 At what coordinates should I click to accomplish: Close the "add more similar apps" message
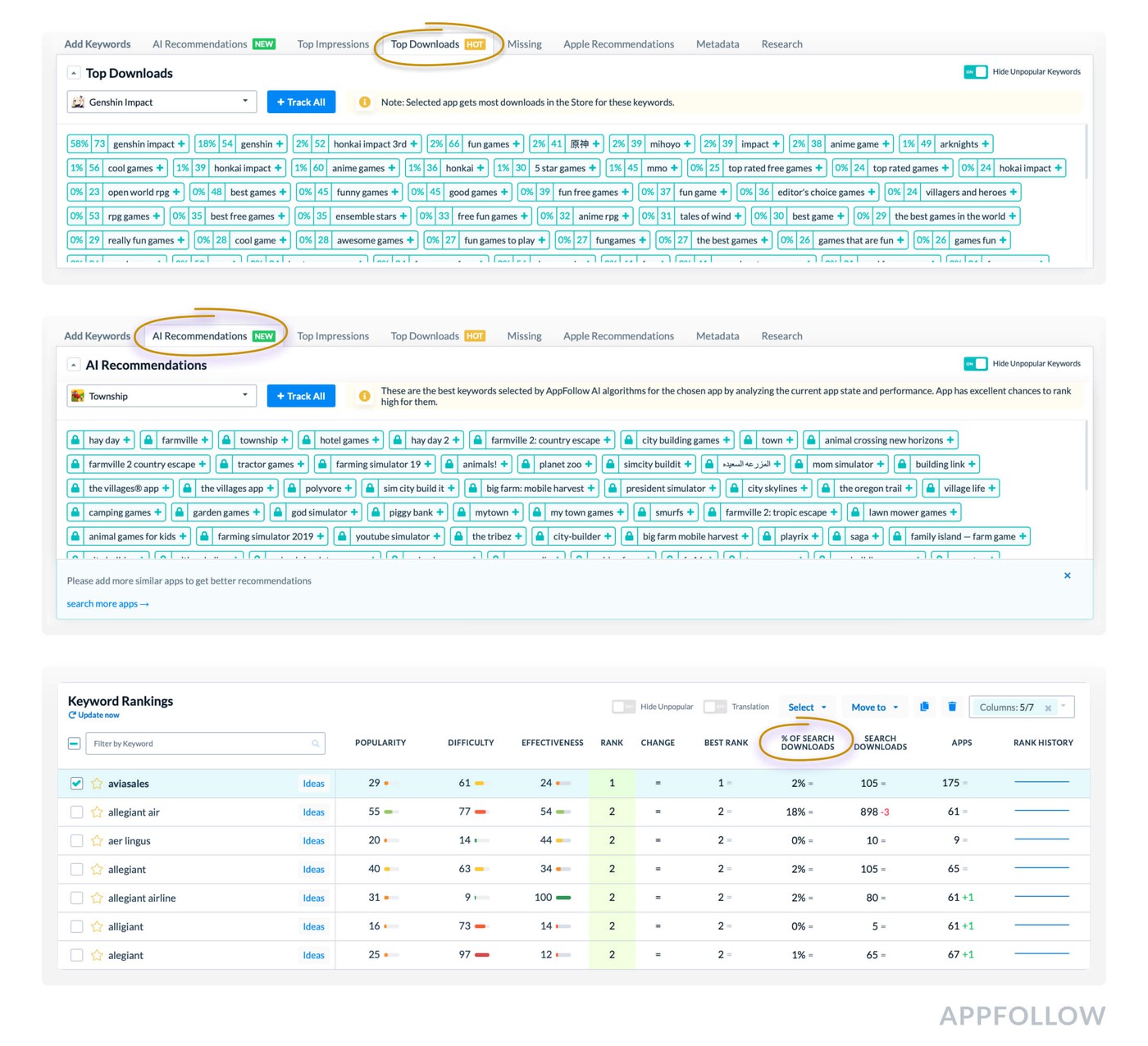click(1068, 575)
